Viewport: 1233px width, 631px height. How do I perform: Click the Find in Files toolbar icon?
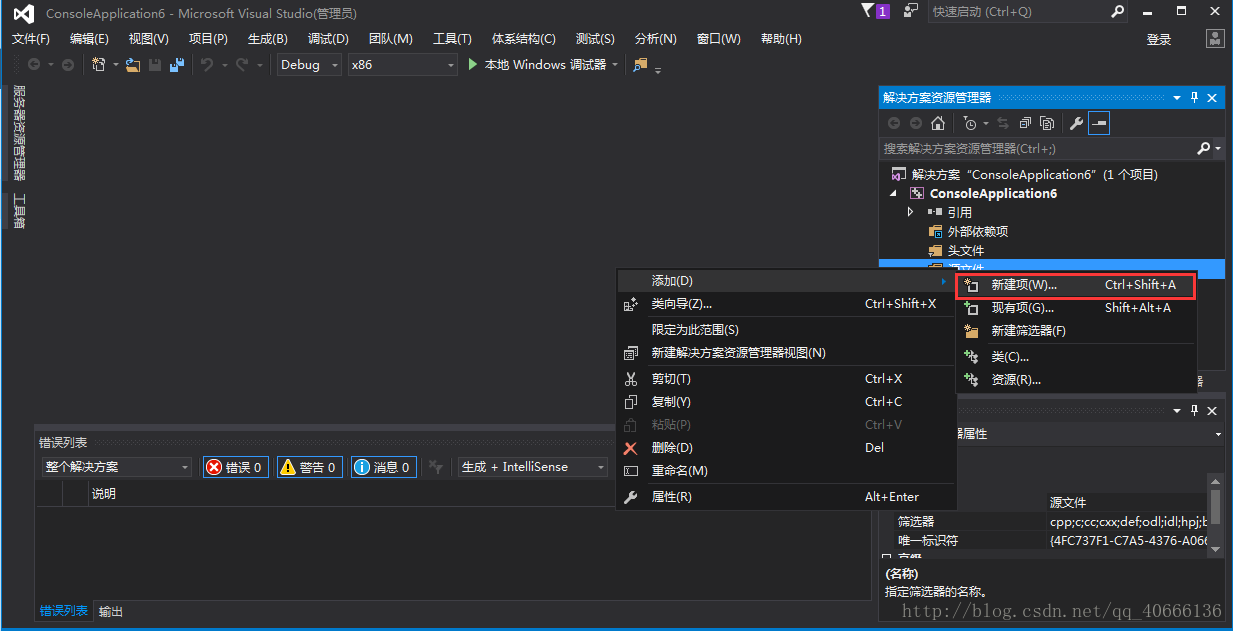tap(640, 65)
